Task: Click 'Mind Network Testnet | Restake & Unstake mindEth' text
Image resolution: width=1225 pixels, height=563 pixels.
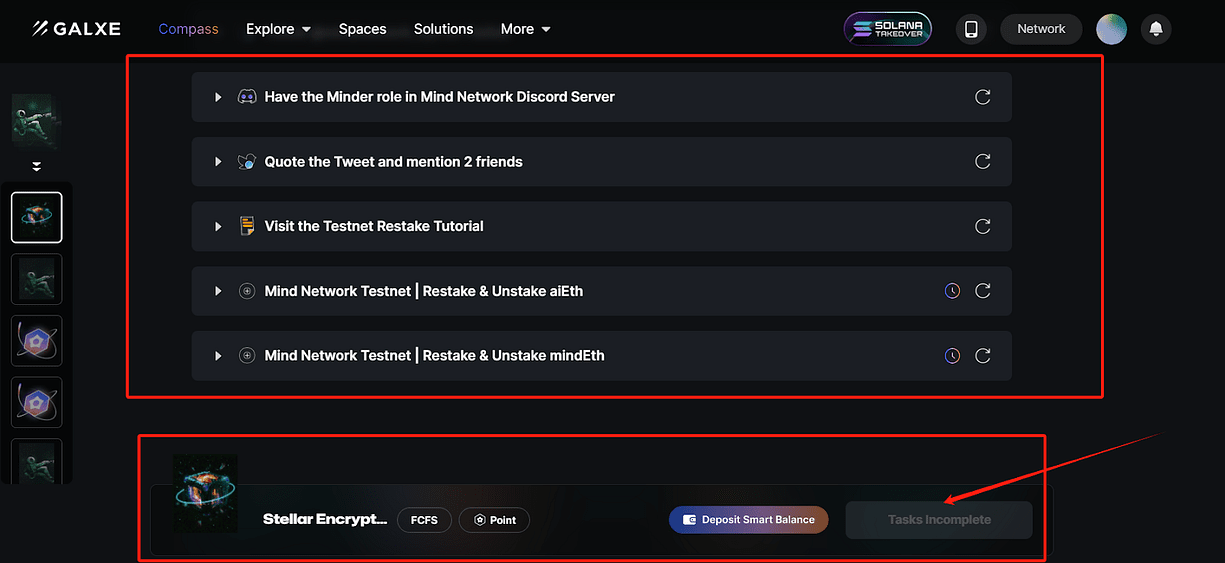Action: tap(435, 356)
